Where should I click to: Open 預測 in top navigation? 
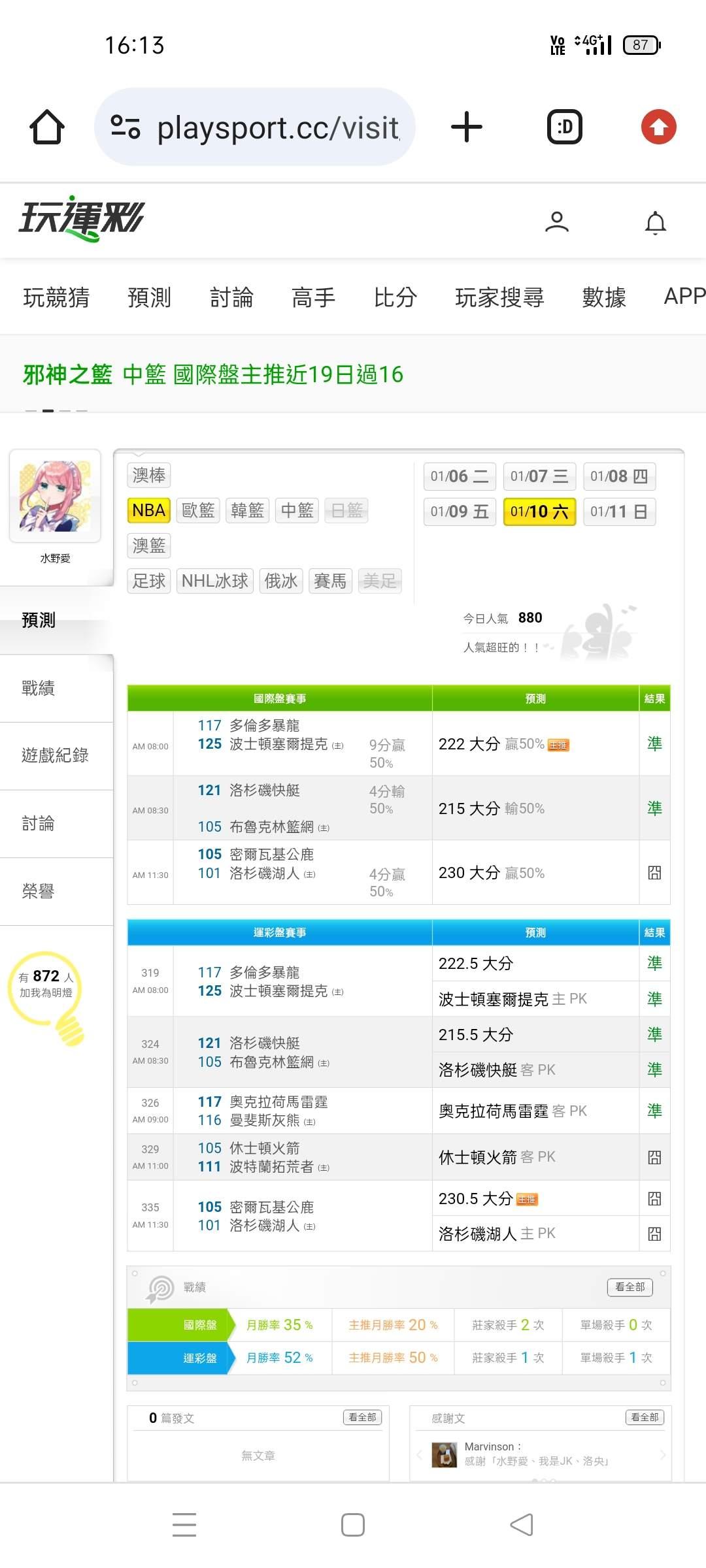coord(149,297)
